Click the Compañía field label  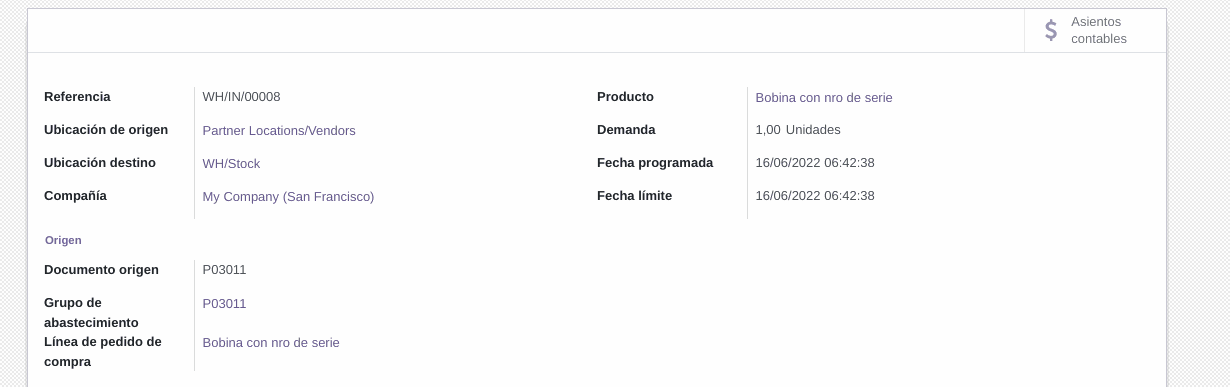[75, 195]
